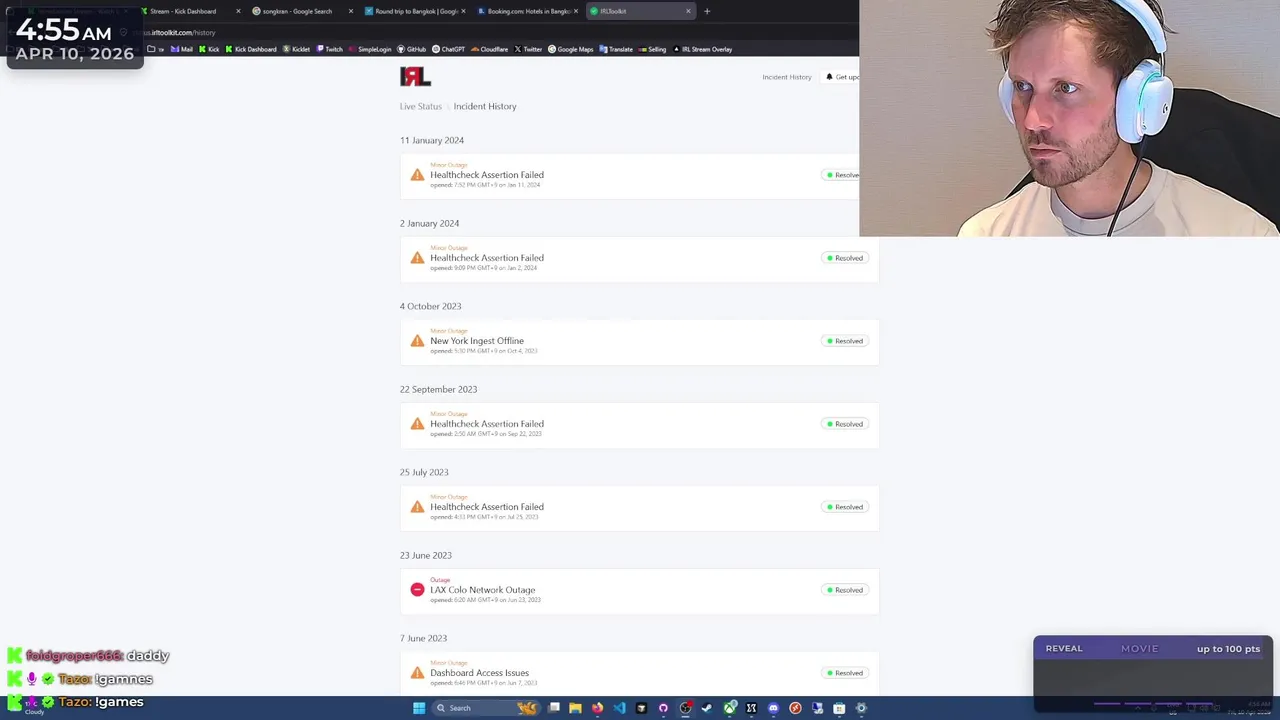Open the Kicklet bookmark

click(297, 49)
